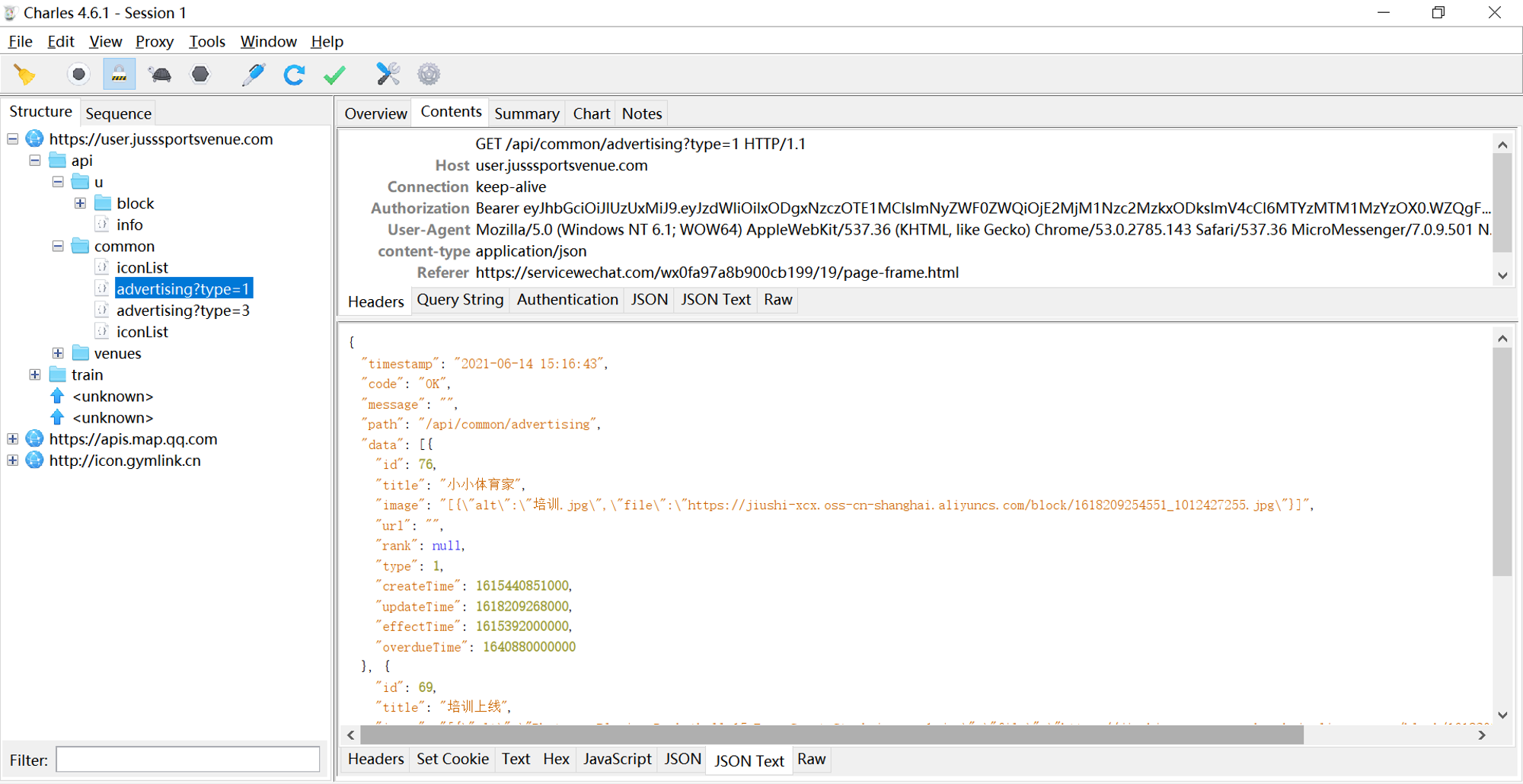Open the Tools menu
This screenshot has width=1523, height=784.
[207, 42]
